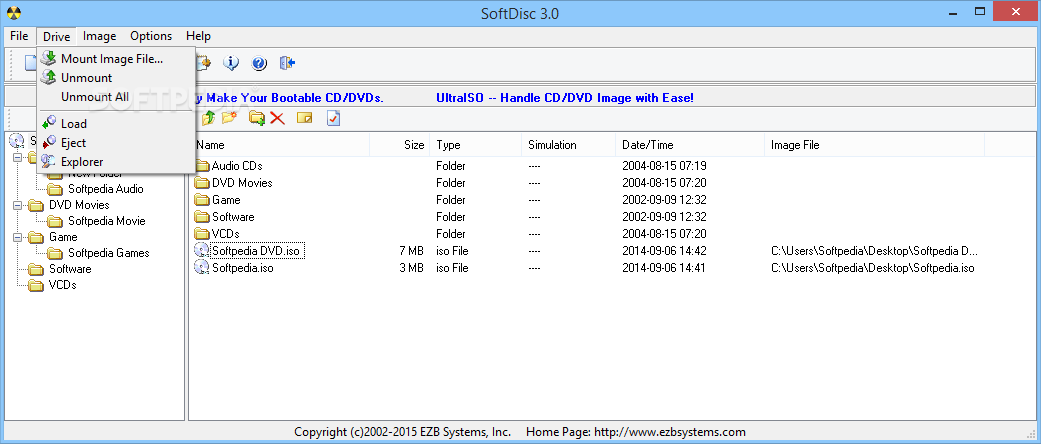Select VCDs node in folder tree
The width and height of the screenshot is (1041, 444).
62,285
